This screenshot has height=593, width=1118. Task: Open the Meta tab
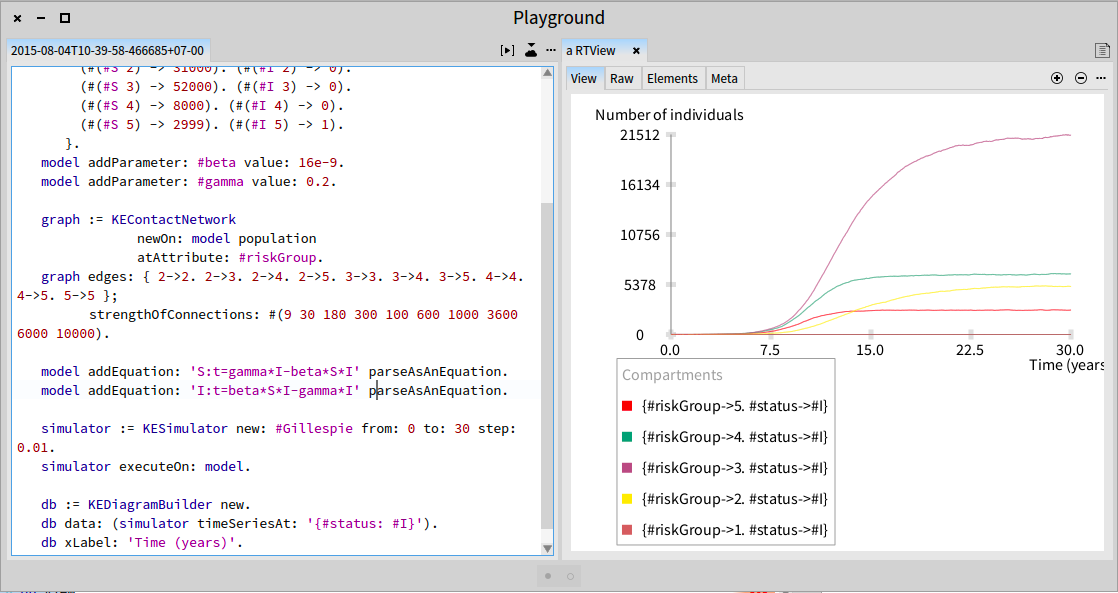click(x=724, y=78)
